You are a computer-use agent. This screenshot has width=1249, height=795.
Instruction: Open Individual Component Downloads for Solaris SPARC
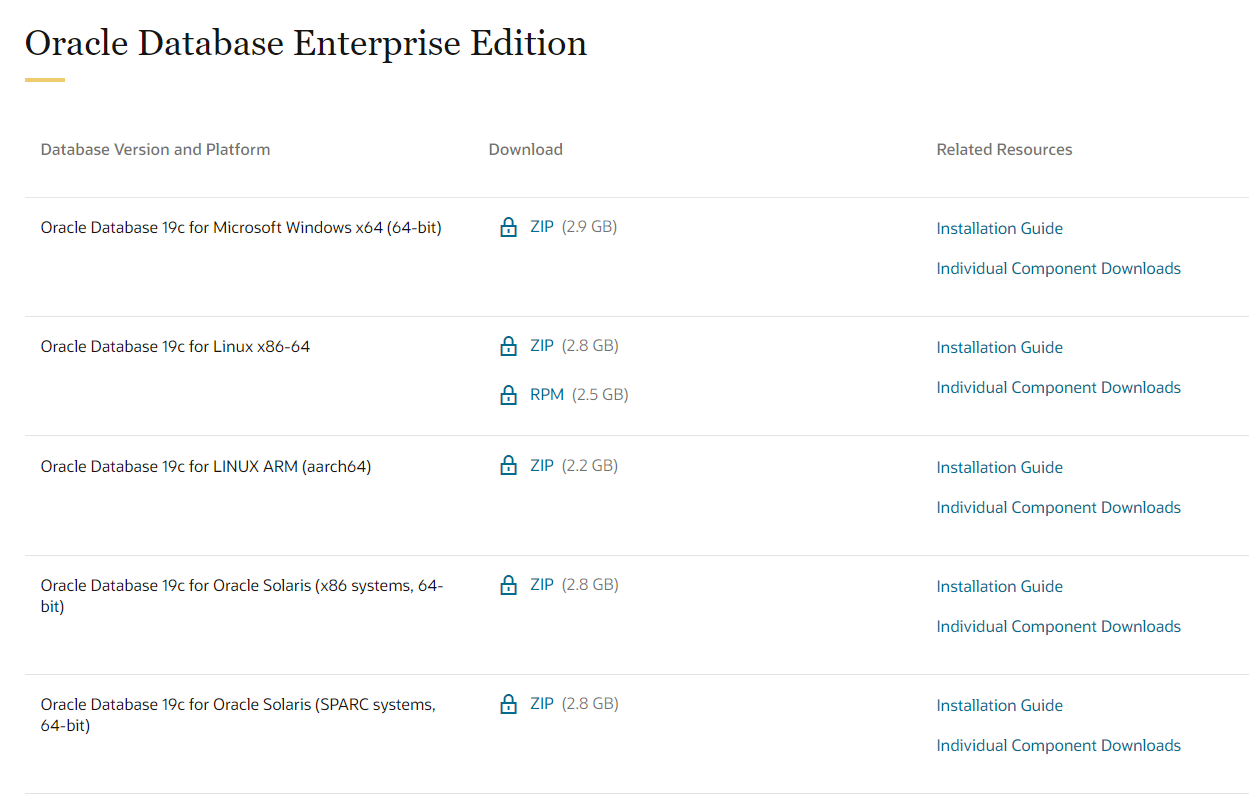(x=1058, y=745)
